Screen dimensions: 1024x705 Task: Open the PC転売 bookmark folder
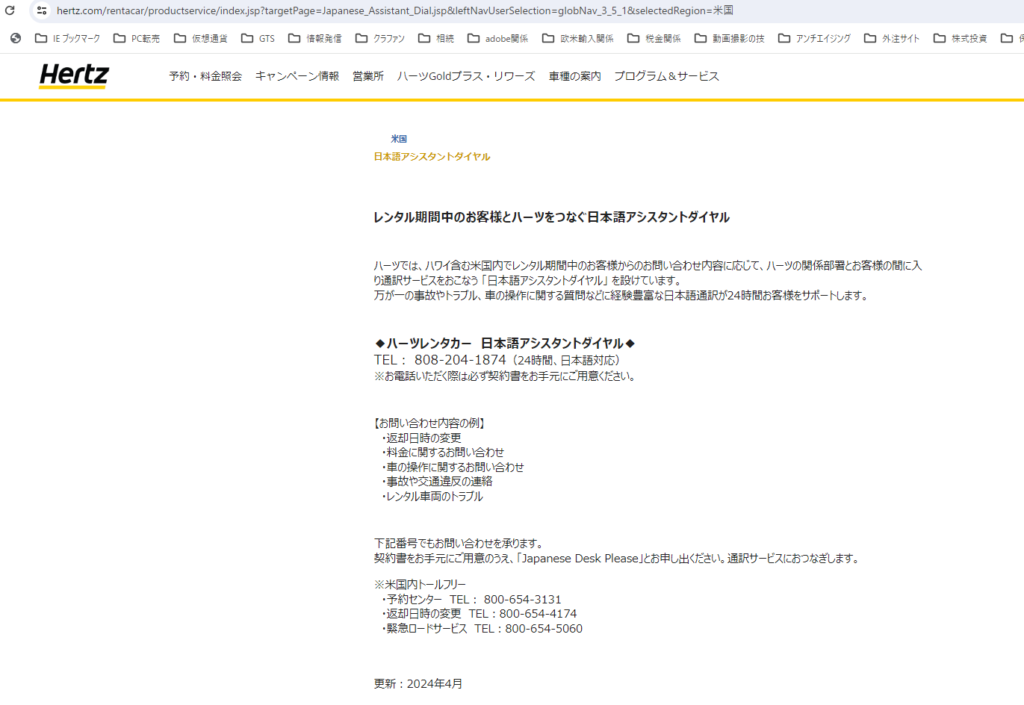coord(136,39)
